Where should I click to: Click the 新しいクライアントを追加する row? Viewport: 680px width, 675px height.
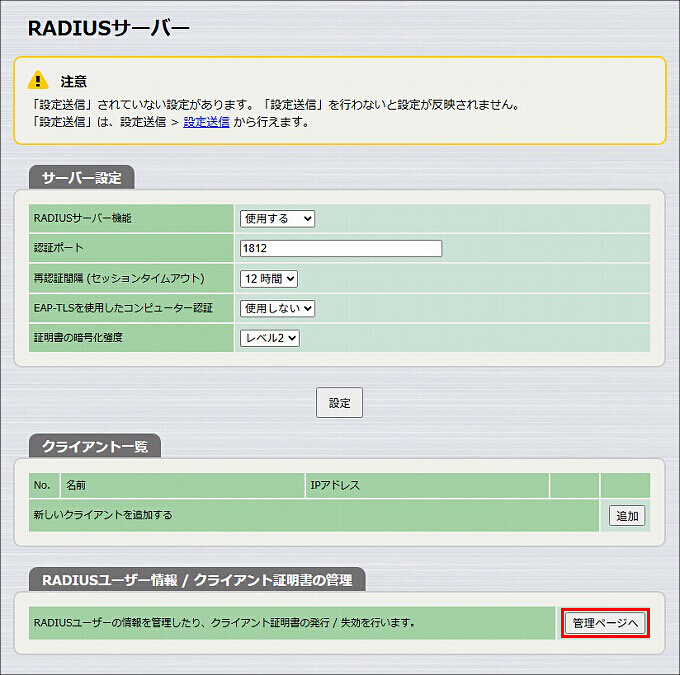click(314, 515)
